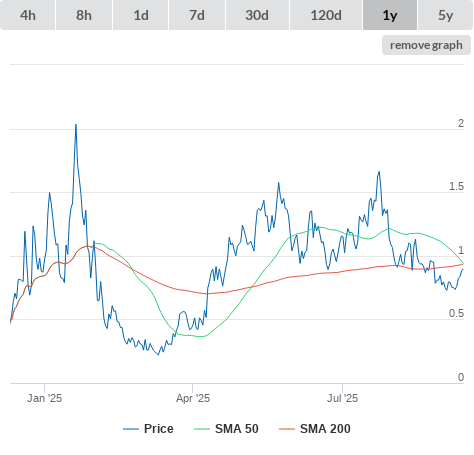Toggle the Price series in legend

[159, 429]
